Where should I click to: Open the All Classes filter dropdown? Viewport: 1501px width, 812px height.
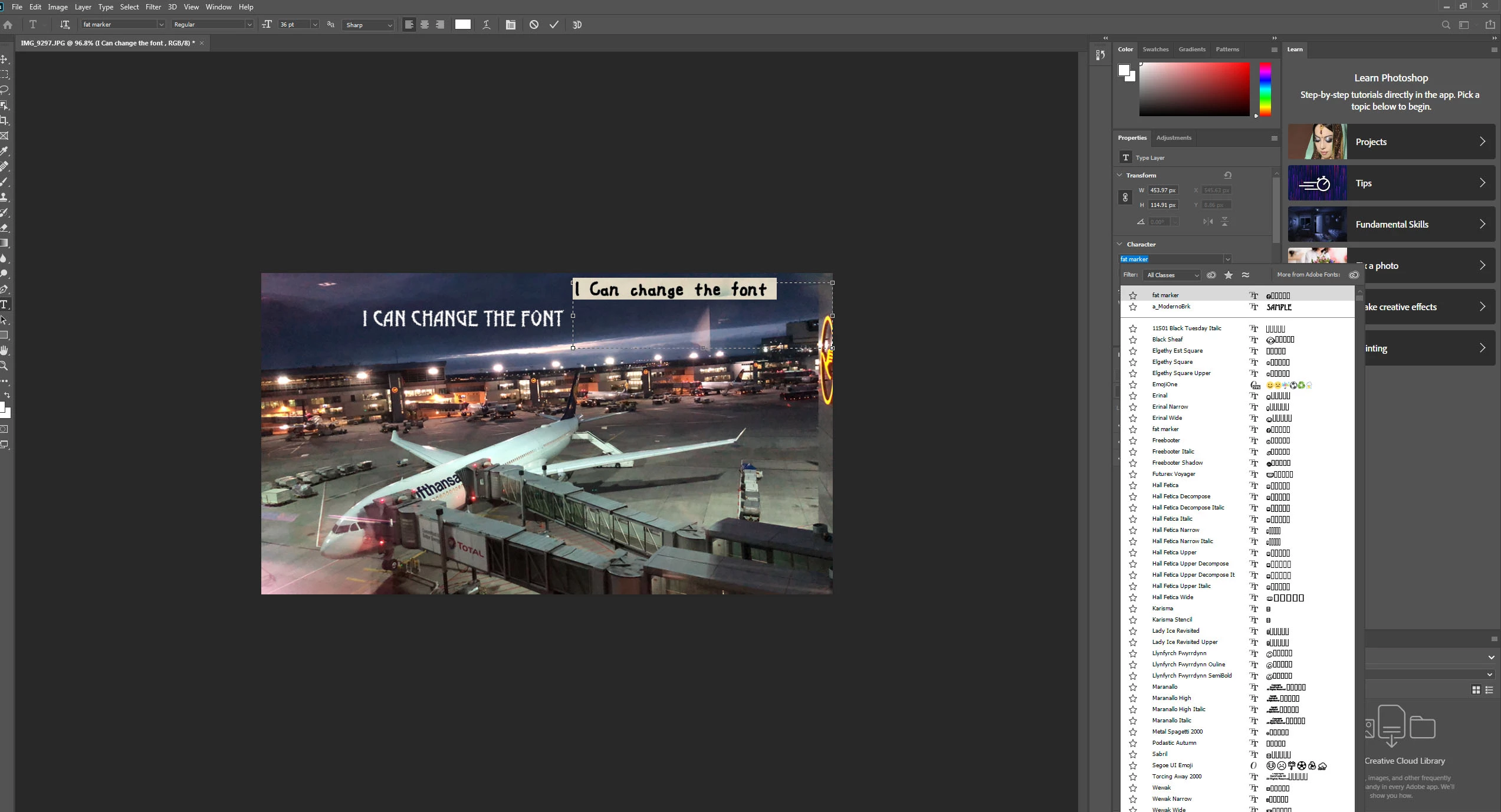click(x=1172, y=275)
